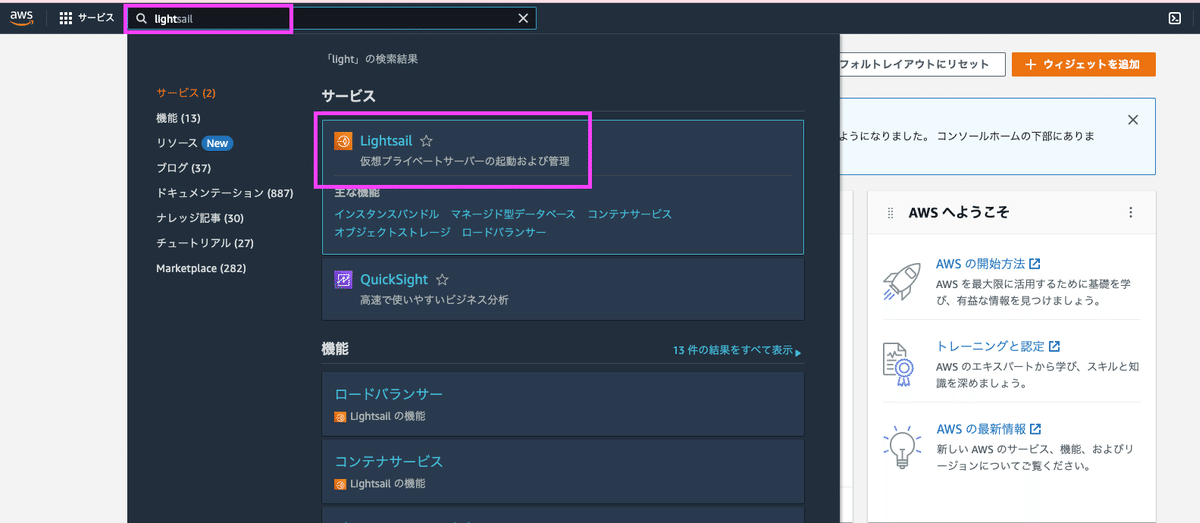Open the AWS へようこそ widget options menu
1200x523 pixels.
(x=1131, y=213)
